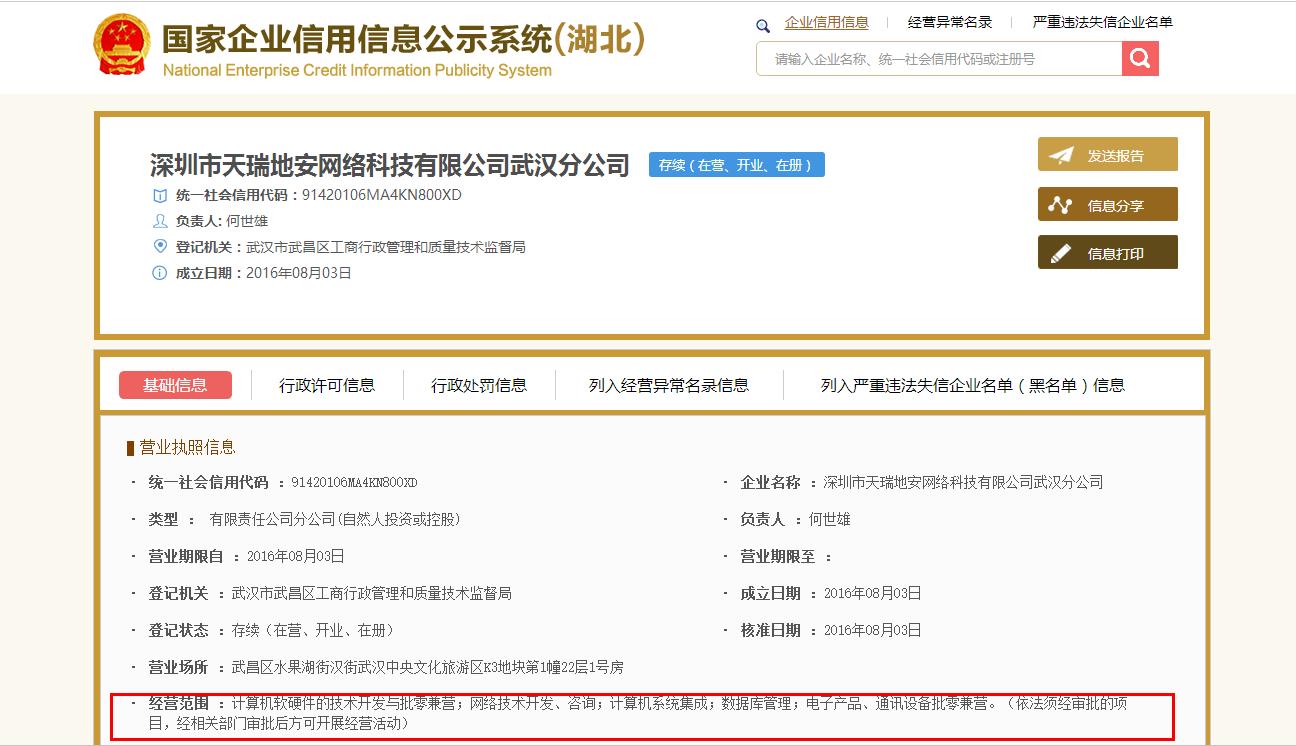Image resolution: width=1296 pixels, height=746 pixels.
Task: Click the 营业期限自 date value
Action: 295,557
